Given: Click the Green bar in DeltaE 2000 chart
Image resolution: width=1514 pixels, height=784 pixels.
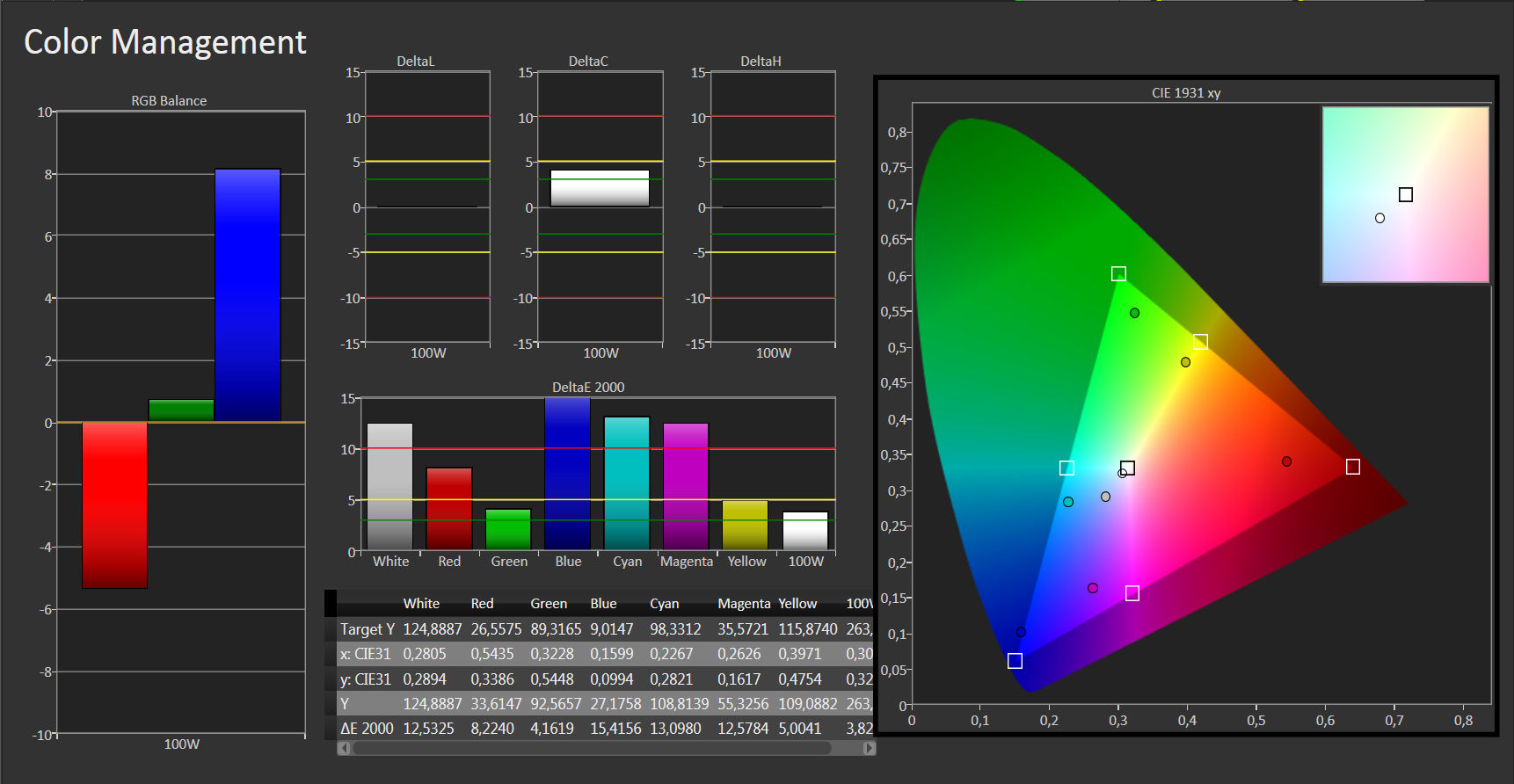Looking at the screenshot, I should point(508,530).
